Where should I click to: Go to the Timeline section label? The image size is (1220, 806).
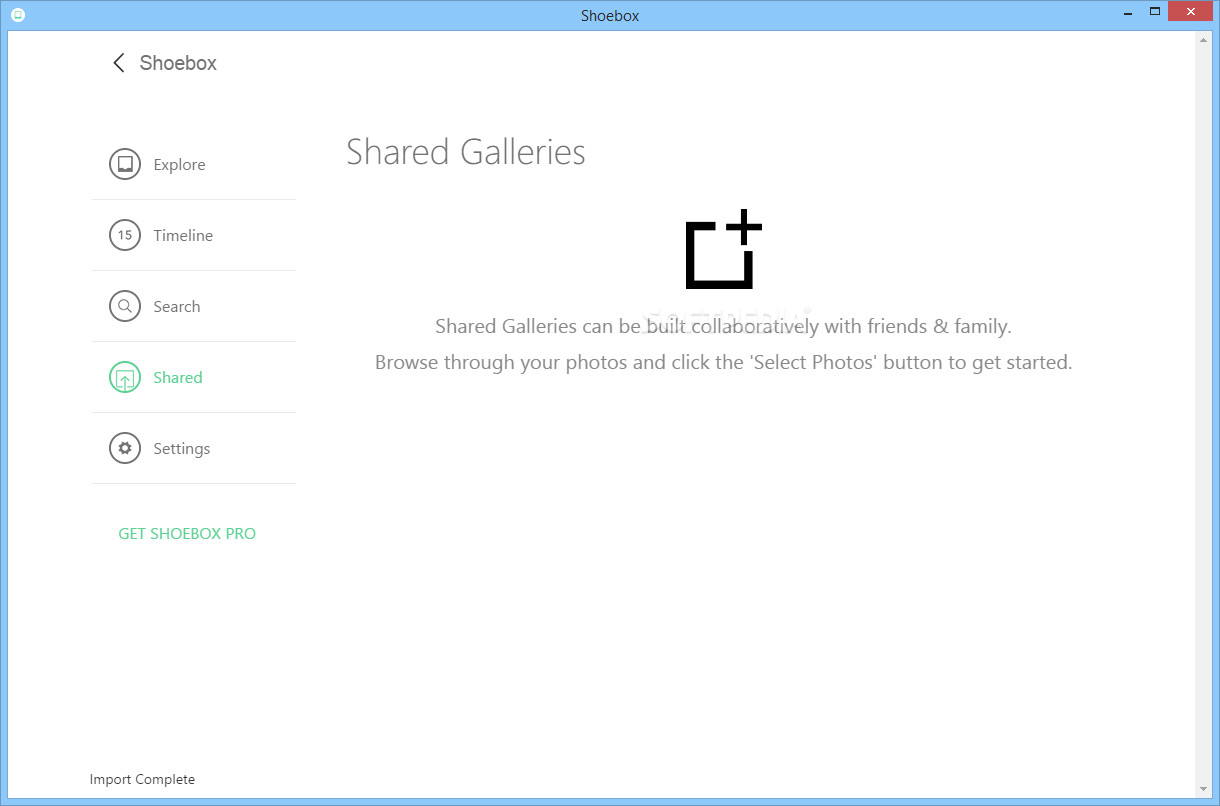(183, 236)
